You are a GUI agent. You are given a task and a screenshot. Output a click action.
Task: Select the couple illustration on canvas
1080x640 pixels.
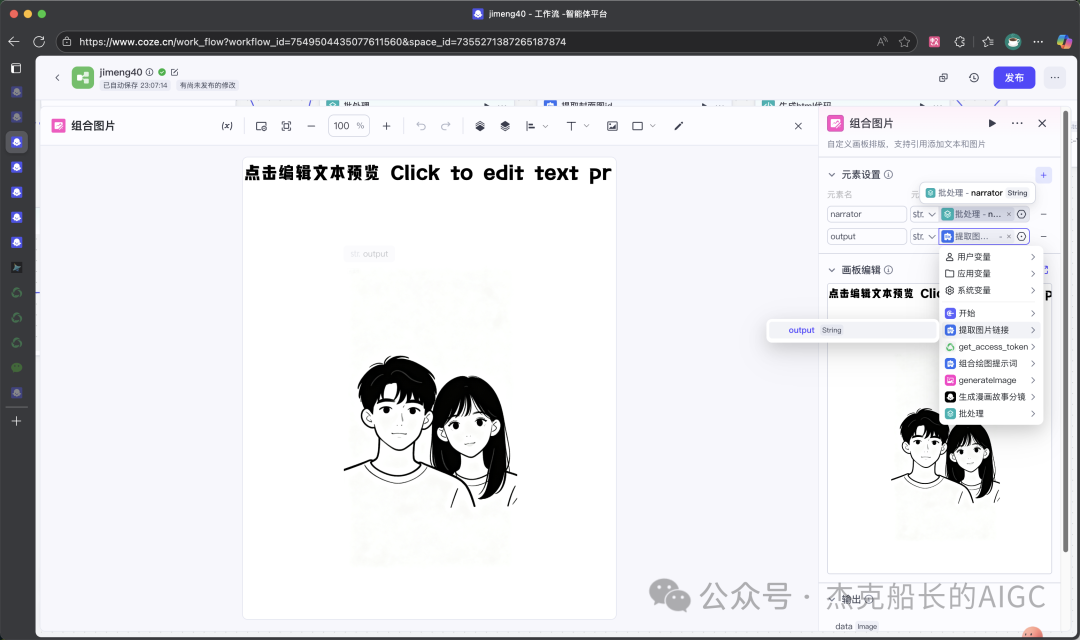[x=431, y=432]
